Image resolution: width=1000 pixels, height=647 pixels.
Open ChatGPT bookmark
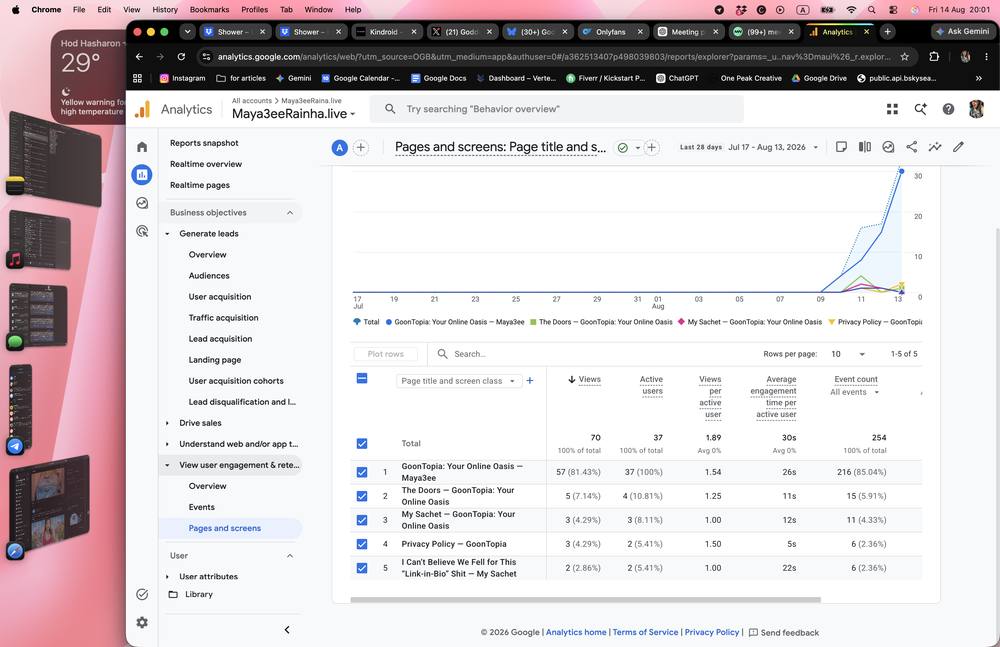coord(677,78)
